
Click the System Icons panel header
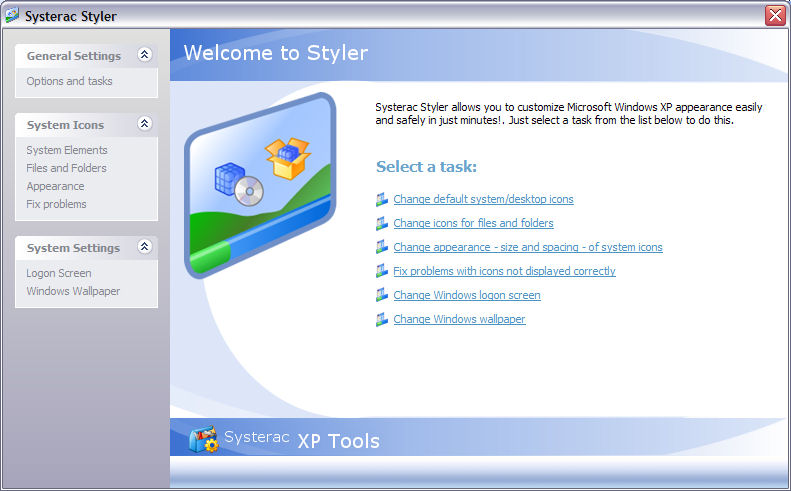pyautogui.click(x=86, y=125)
